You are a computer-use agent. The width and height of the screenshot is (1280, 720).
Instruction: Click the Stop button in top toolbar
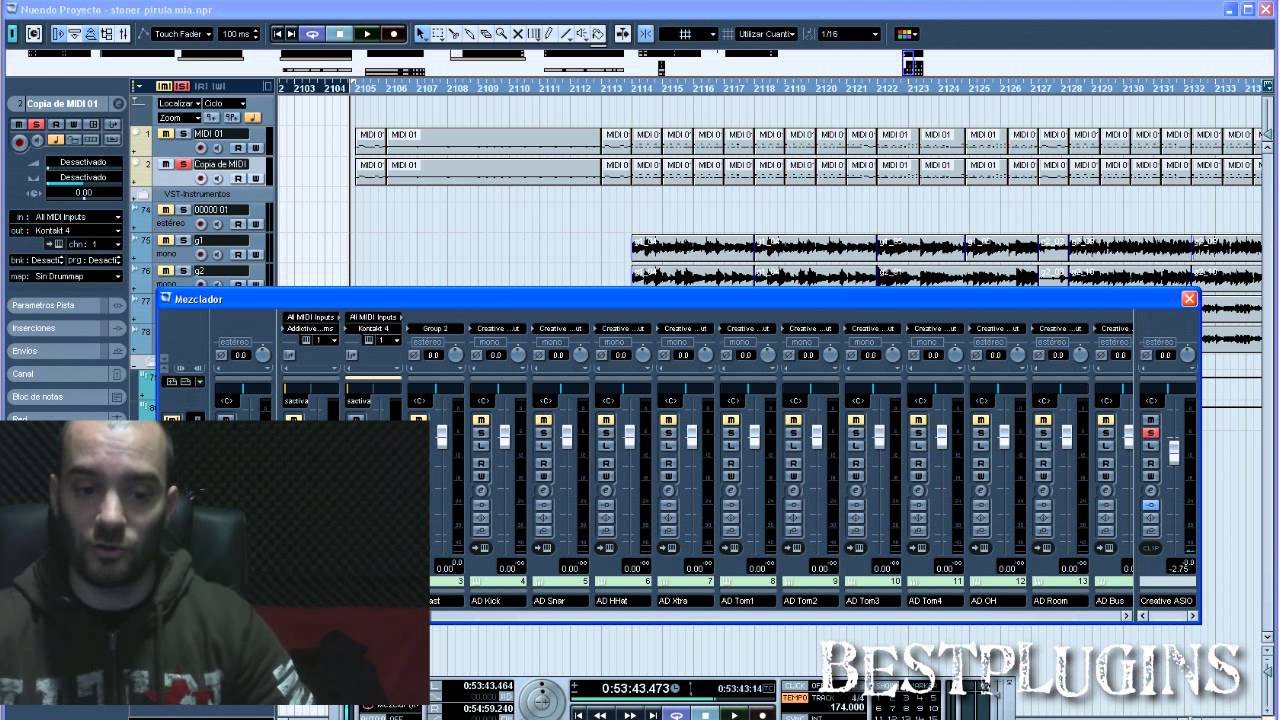tap(340, 34)
